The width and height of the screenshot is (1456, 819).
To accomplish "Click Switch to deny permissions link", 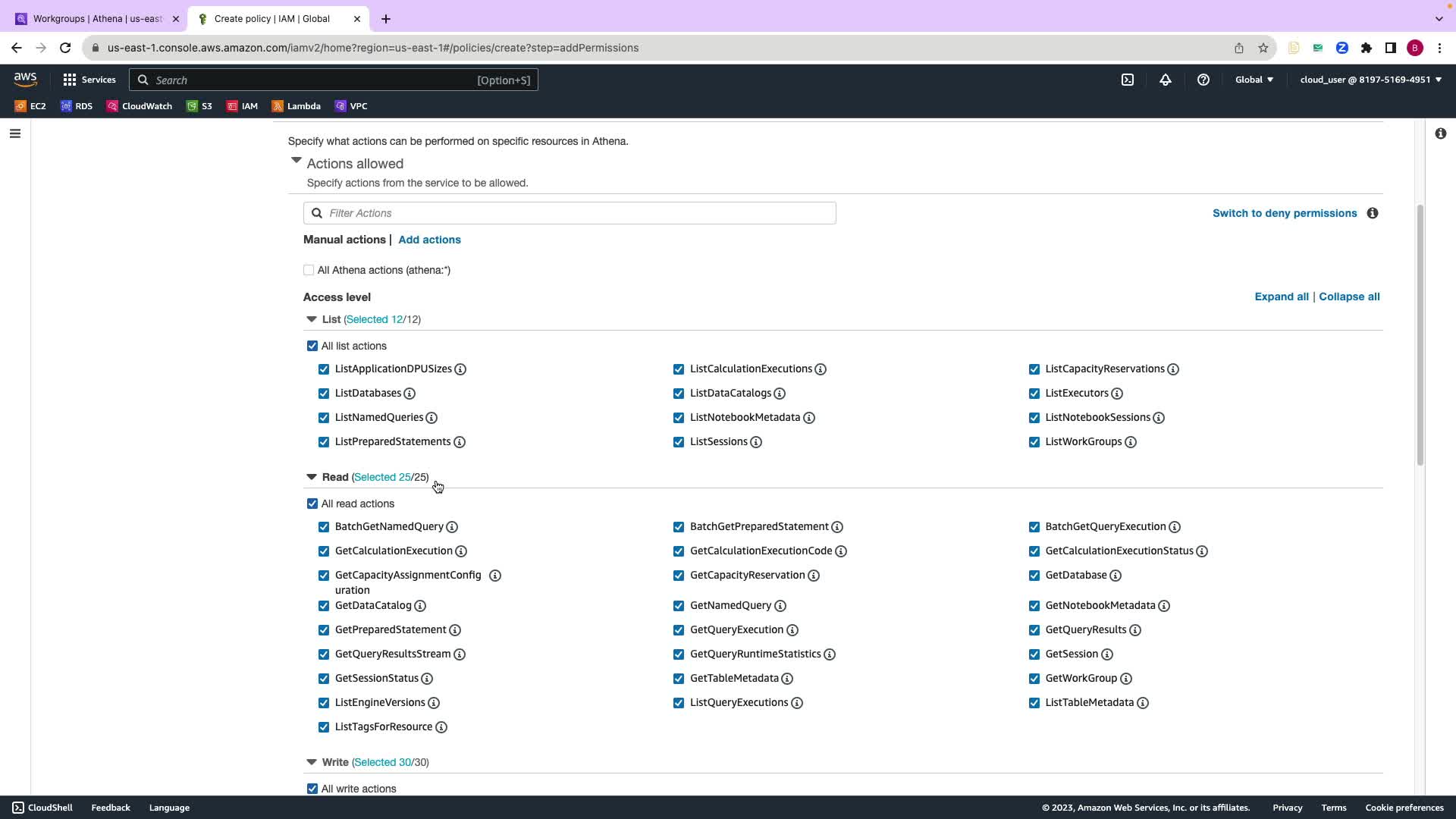I will coord(1285,213).
